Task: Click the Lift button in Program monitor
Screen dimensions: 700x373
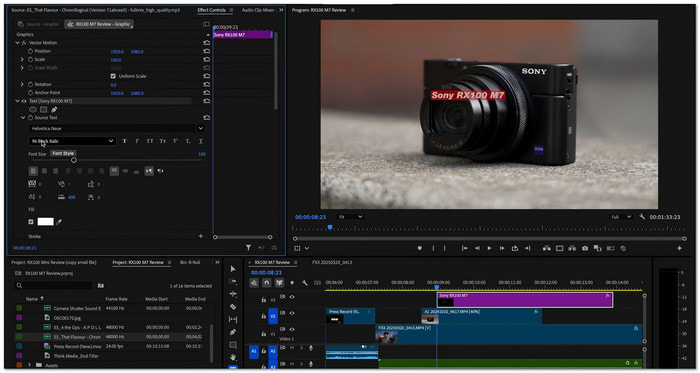Action: point(546,248)
